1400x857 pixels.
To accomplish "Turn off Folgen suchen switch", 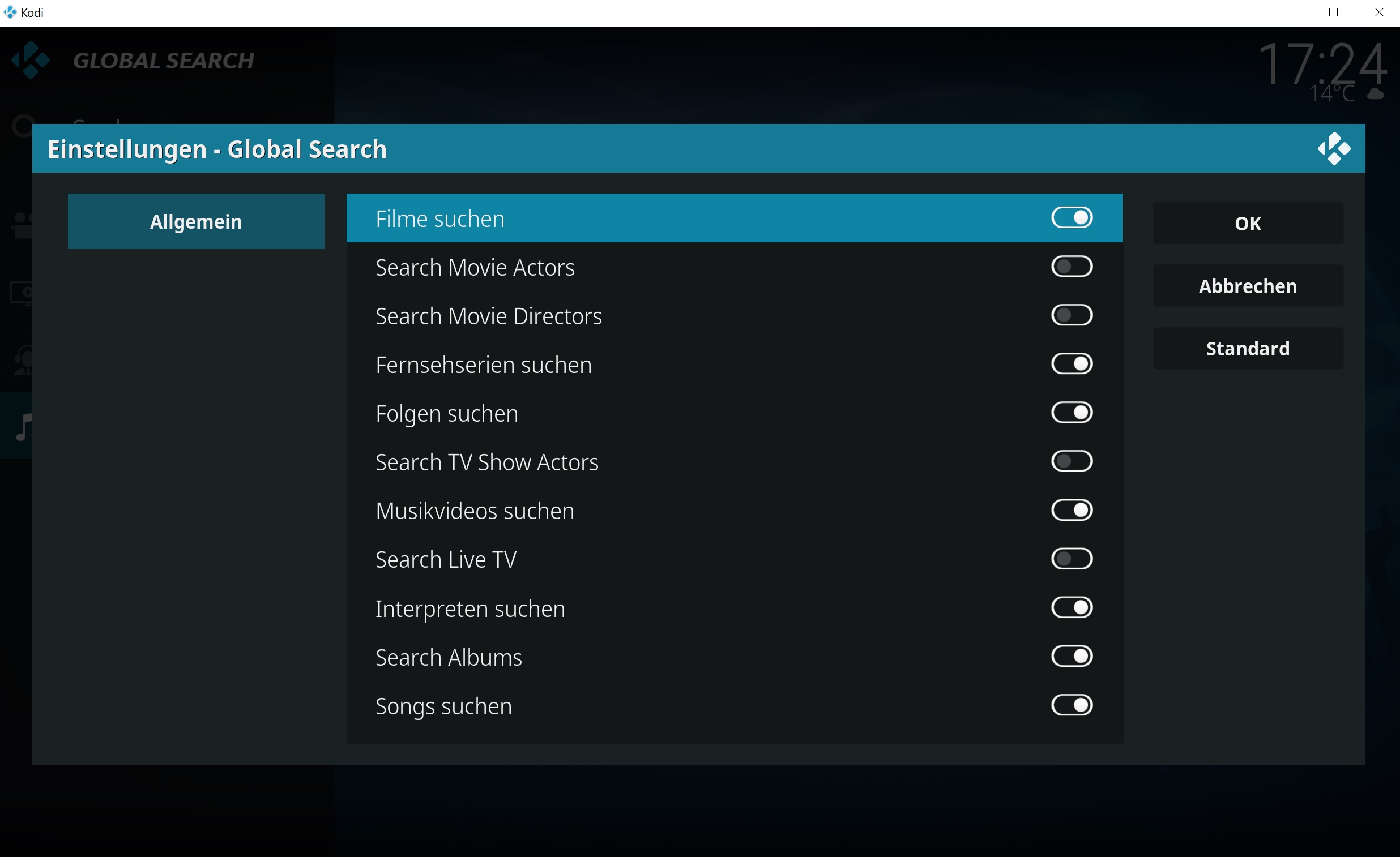I will click(x=1072, y=413).
